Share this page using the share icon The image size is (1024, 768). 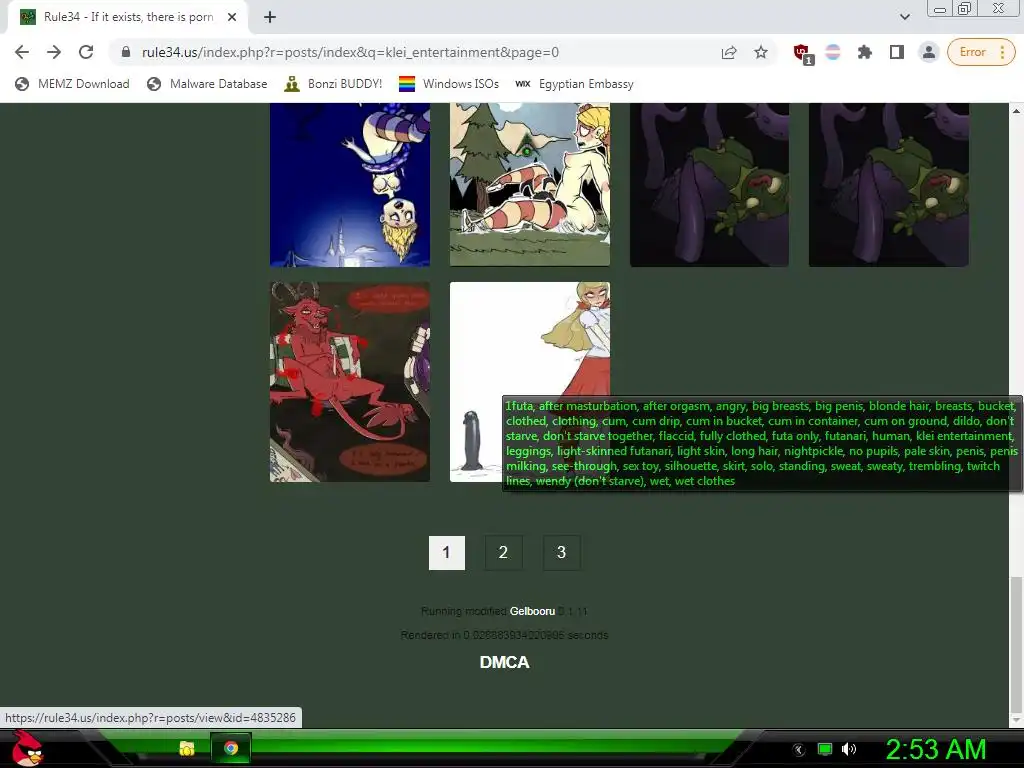point(729,52)
